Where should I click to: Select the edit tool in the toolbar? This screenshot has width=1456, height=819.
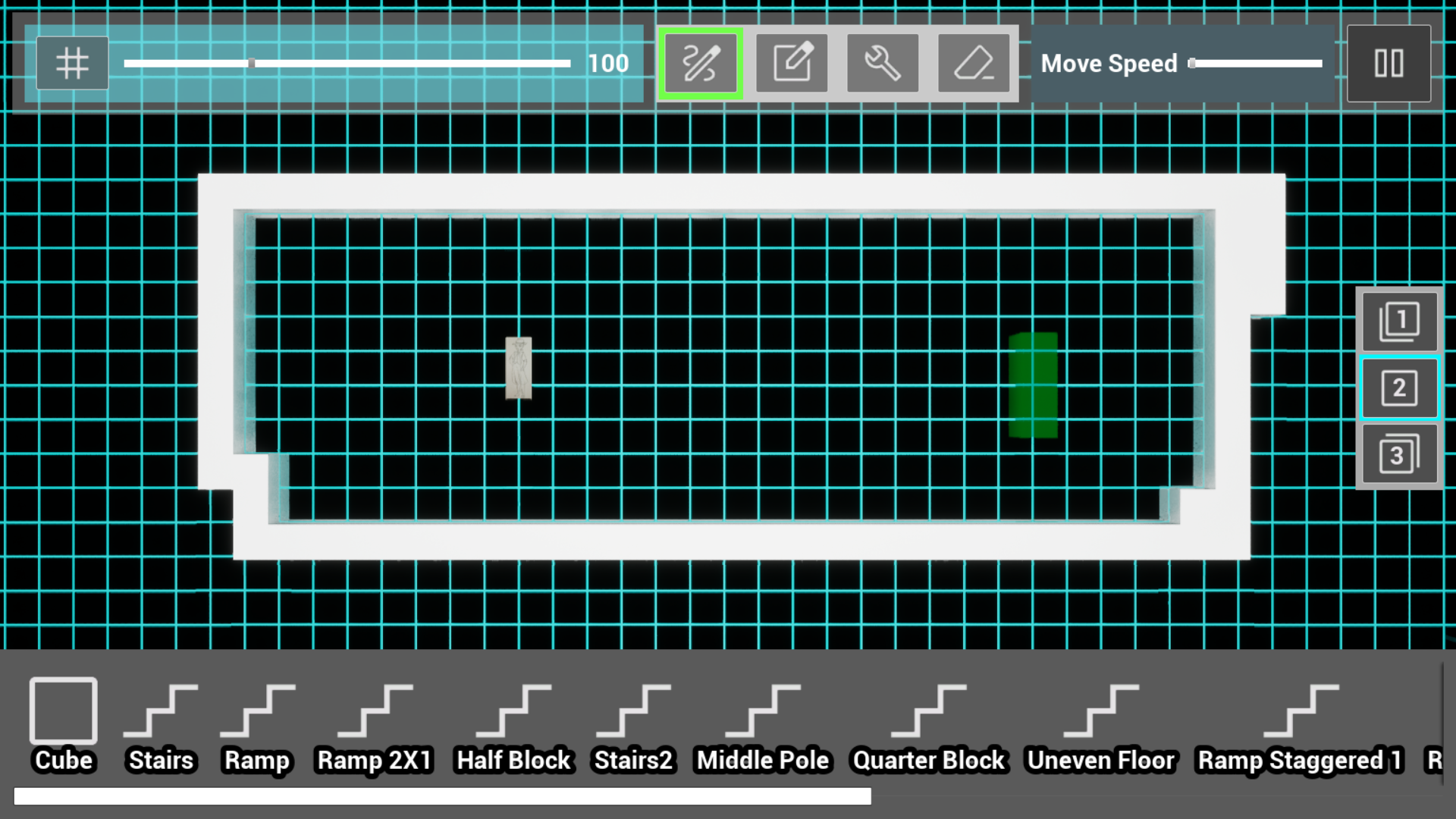coord(791,63)
